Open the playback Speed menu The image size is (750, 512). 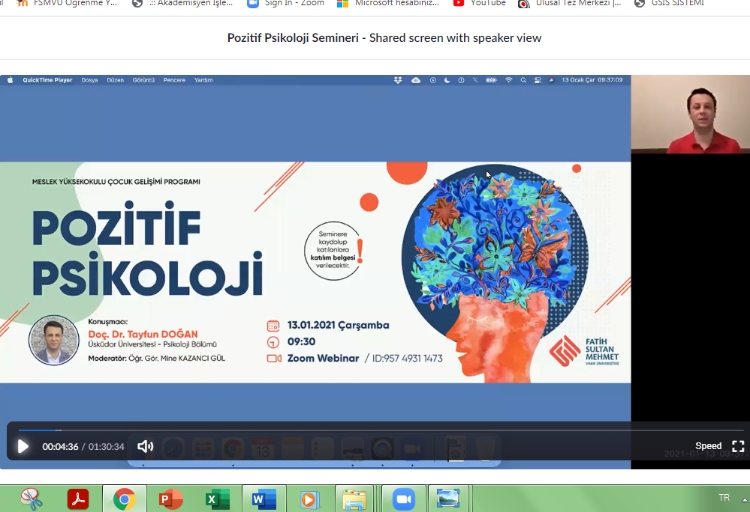click(708, 446)
